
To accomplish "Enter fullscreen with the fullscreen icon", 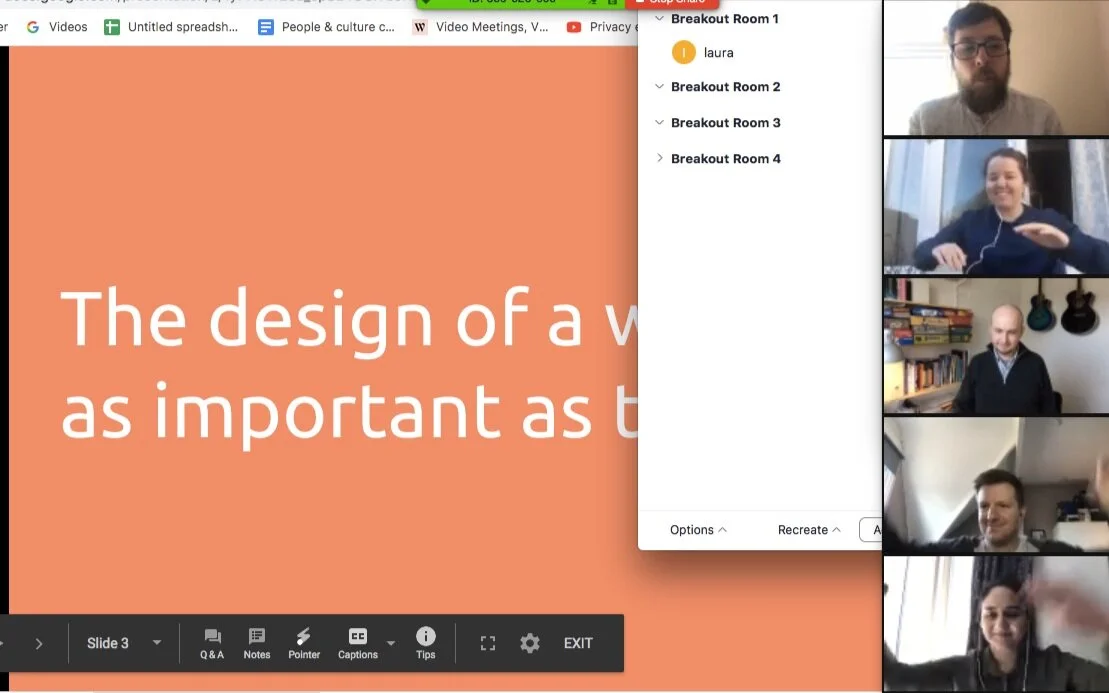I will (488, 643).
